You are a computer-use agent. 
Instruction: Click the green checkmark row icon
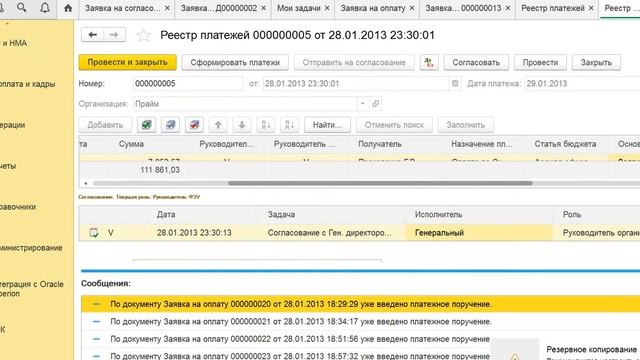pos(147,125)
